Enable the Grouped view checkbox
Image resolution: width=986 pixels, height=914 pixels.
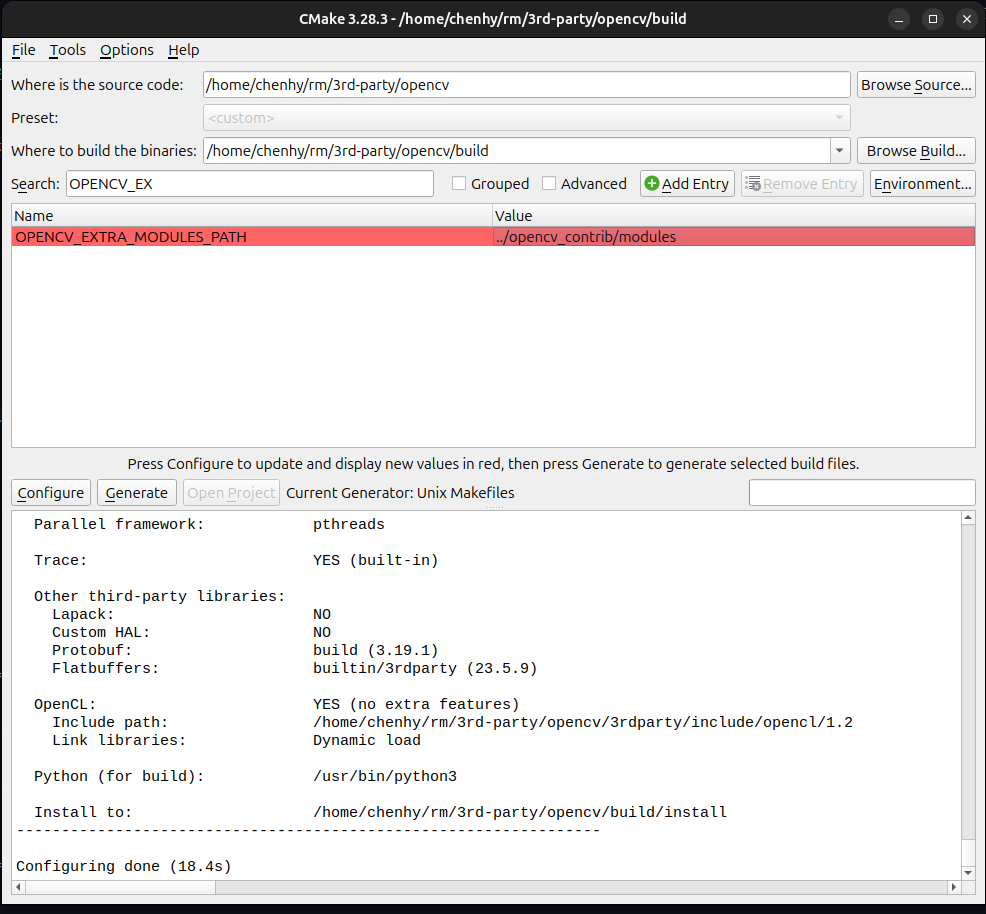pyautogui.click(x=458, y=183)
